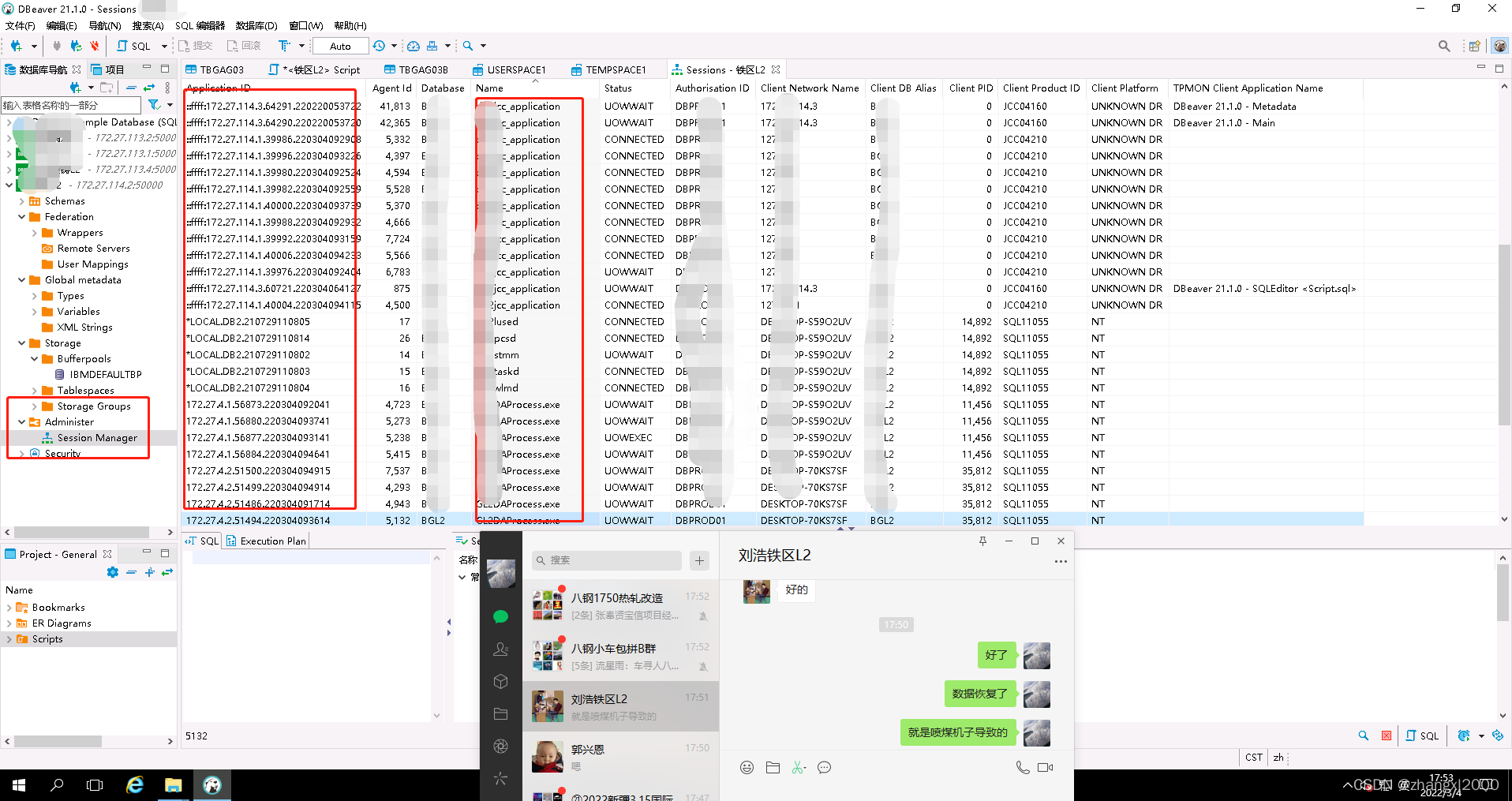Click the gray magnifier at toolbar right
1512x801 pixels.
coord(1444,46)
